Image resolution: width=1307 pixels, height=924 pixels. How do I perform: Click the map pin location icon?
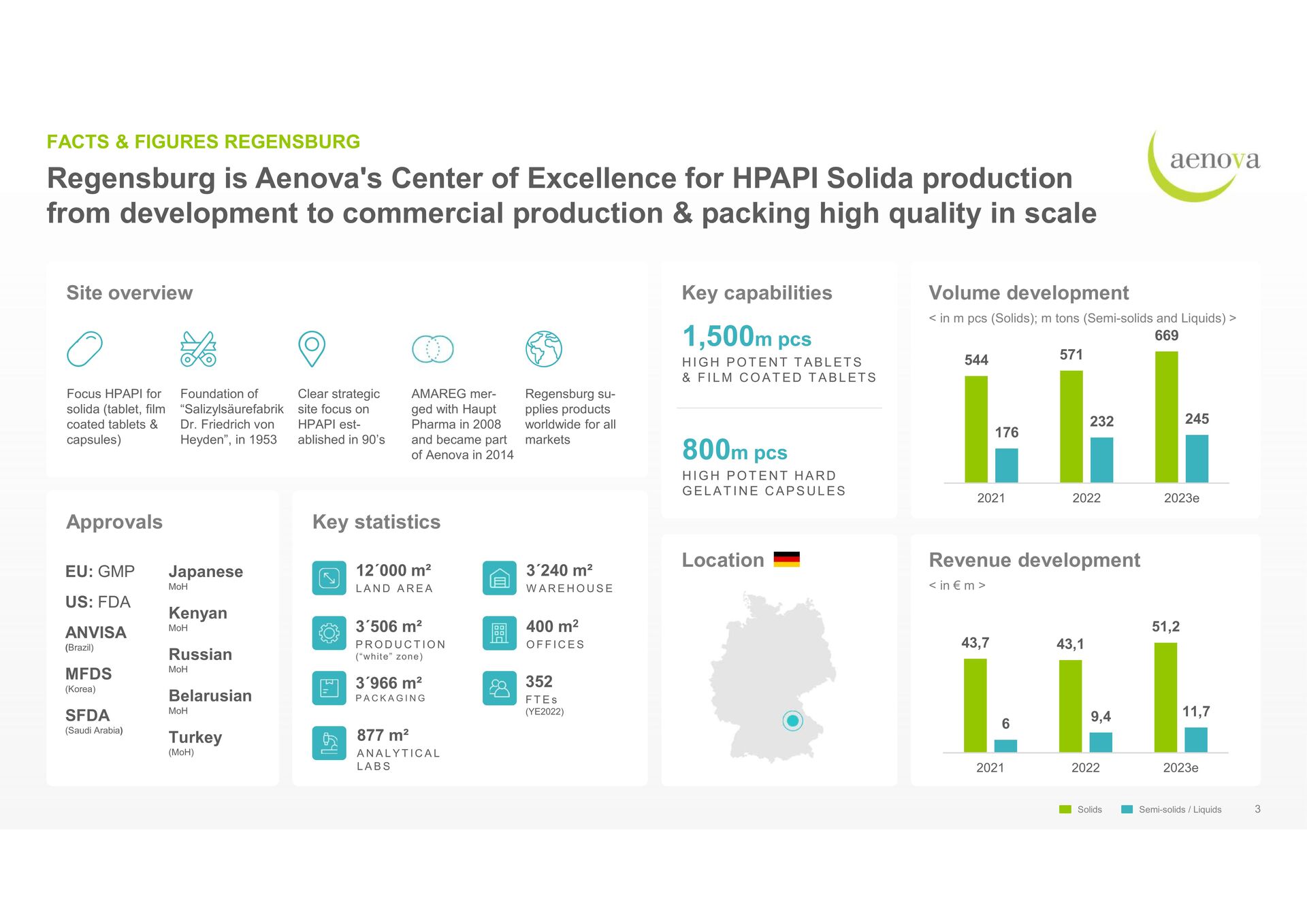point(312,349)
